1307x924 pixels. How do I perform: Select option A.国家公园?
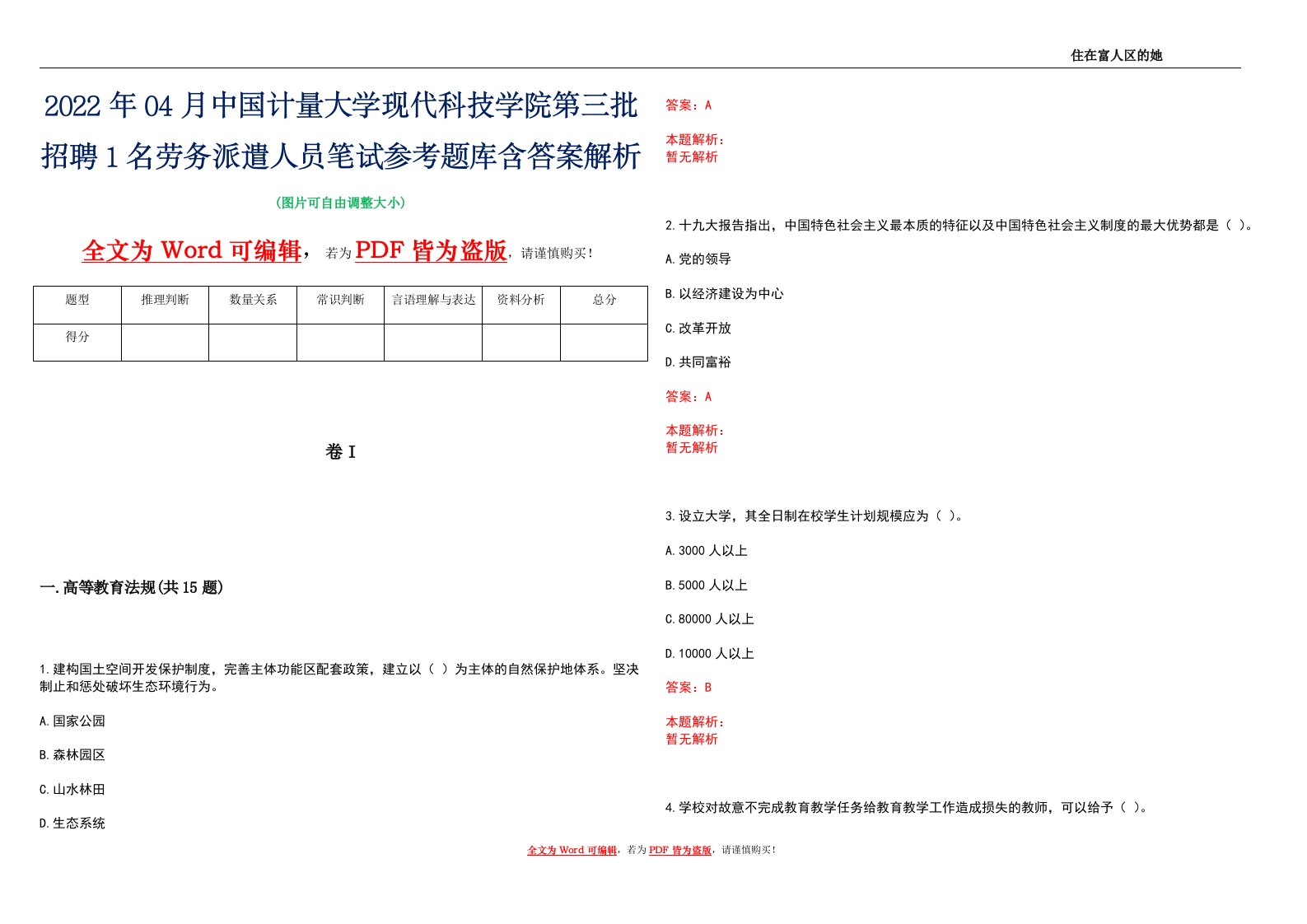(72, 721)
